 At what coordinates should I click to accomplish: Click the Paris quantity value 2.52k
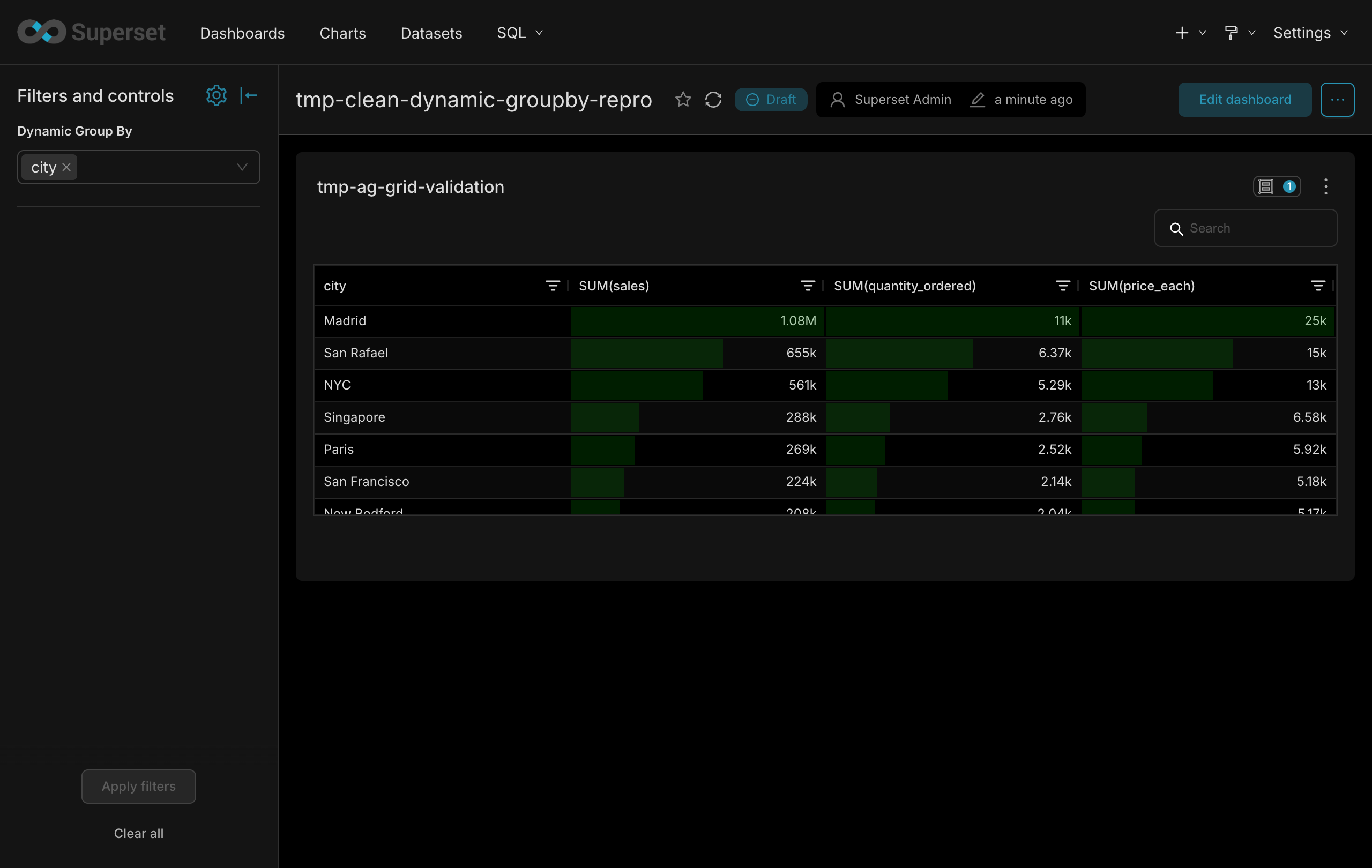click(x=1054, y=450)
